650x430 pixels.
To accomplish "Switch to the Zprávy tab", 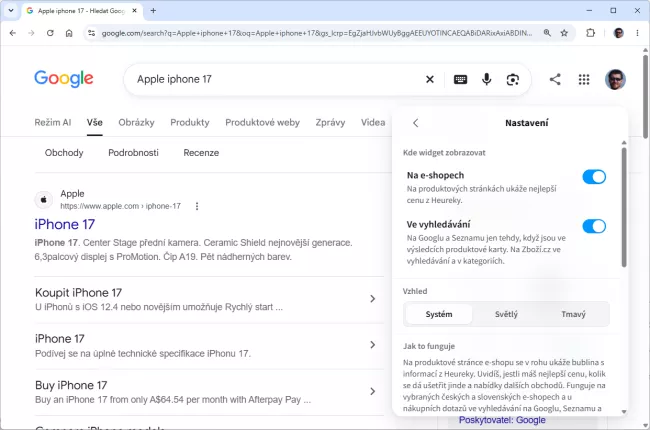I will click(330, 122).
